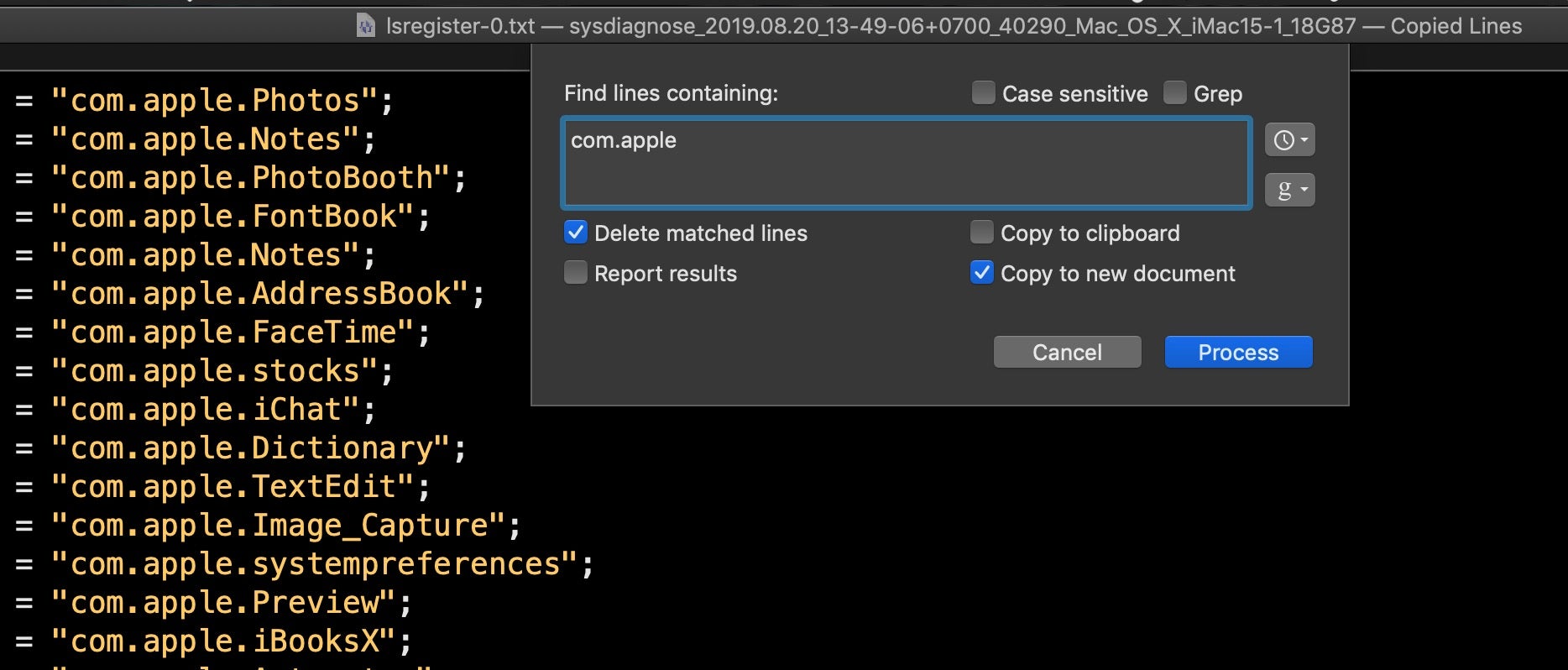
Task: Enable the Case sensitive checkbox
Action: pyautogui.click(x=983, y=93)
